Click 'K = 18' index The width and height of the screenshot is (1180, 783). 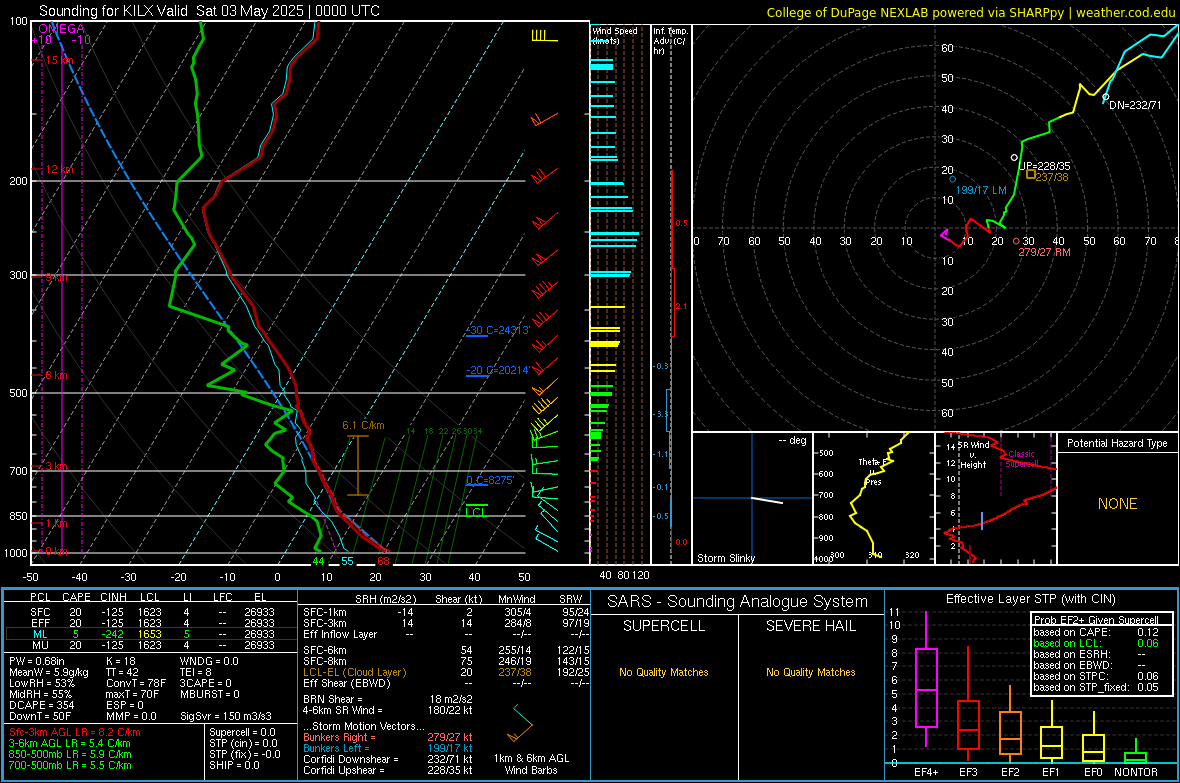pos(120,661)
